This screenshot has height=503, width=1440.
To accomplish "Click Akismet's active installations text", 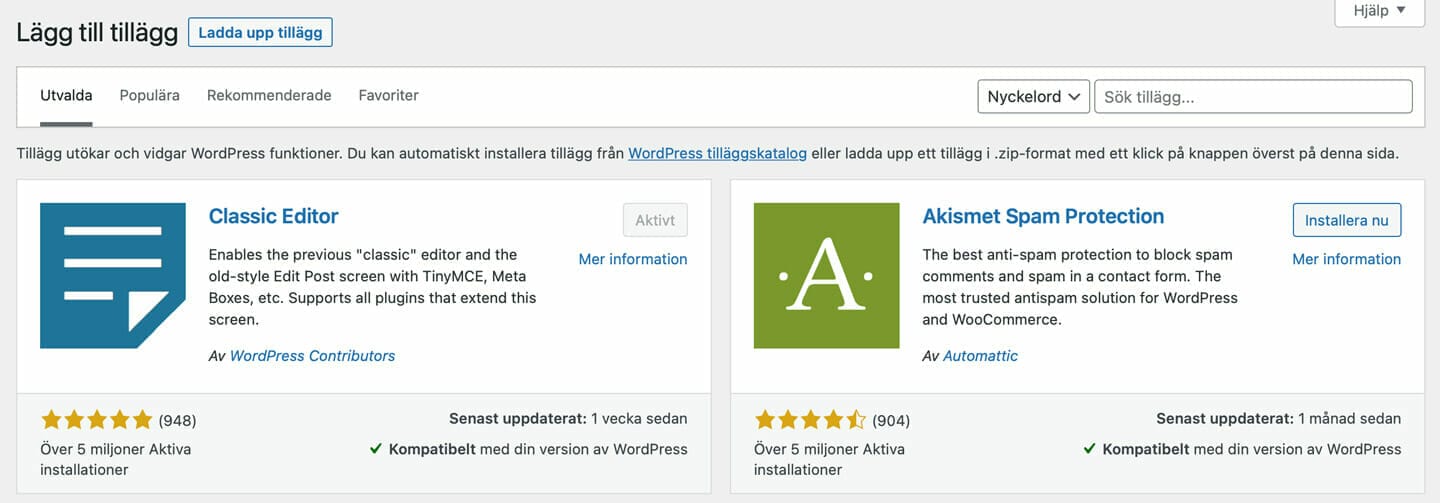I will point(829,459).
